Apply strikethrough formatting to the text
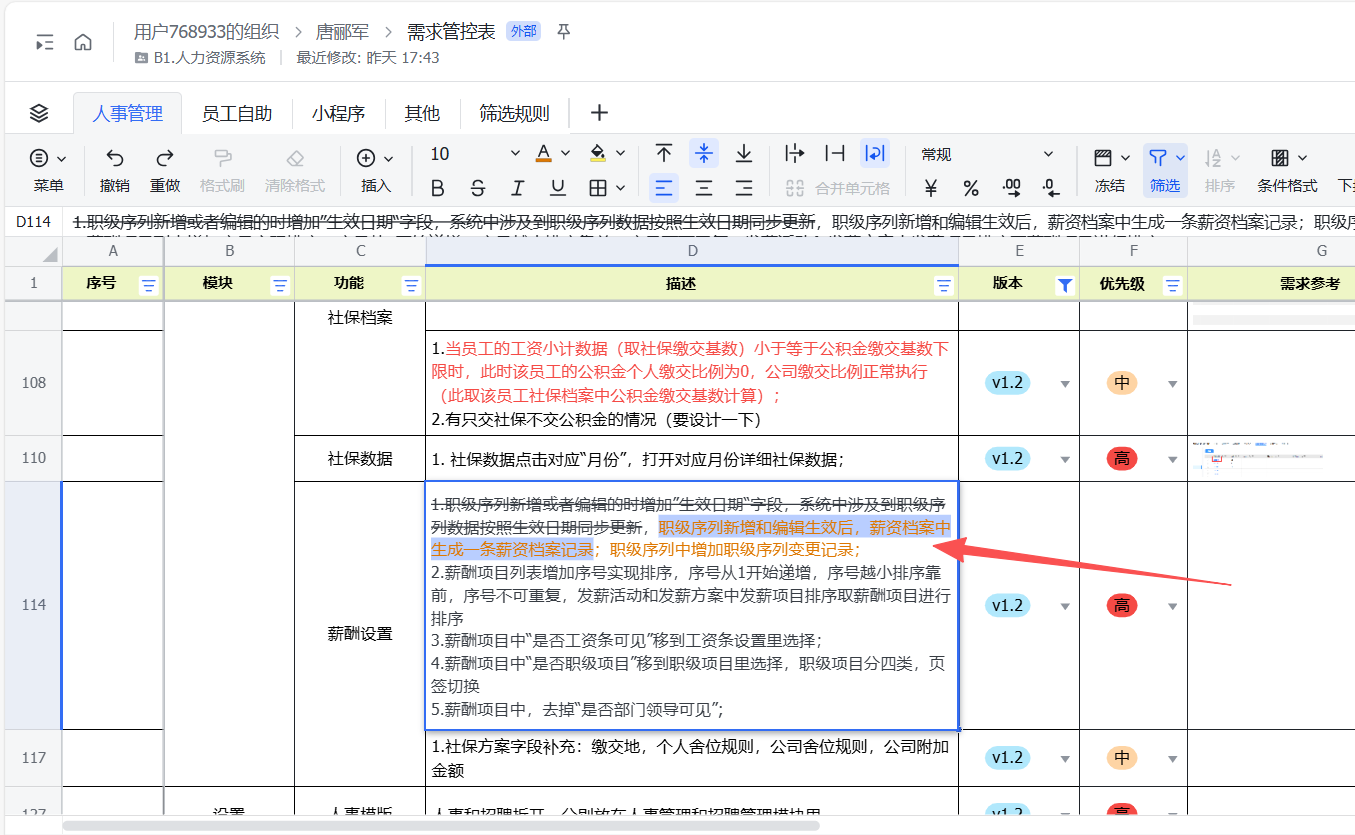1355x835 pixels. [x=478, y=188]
